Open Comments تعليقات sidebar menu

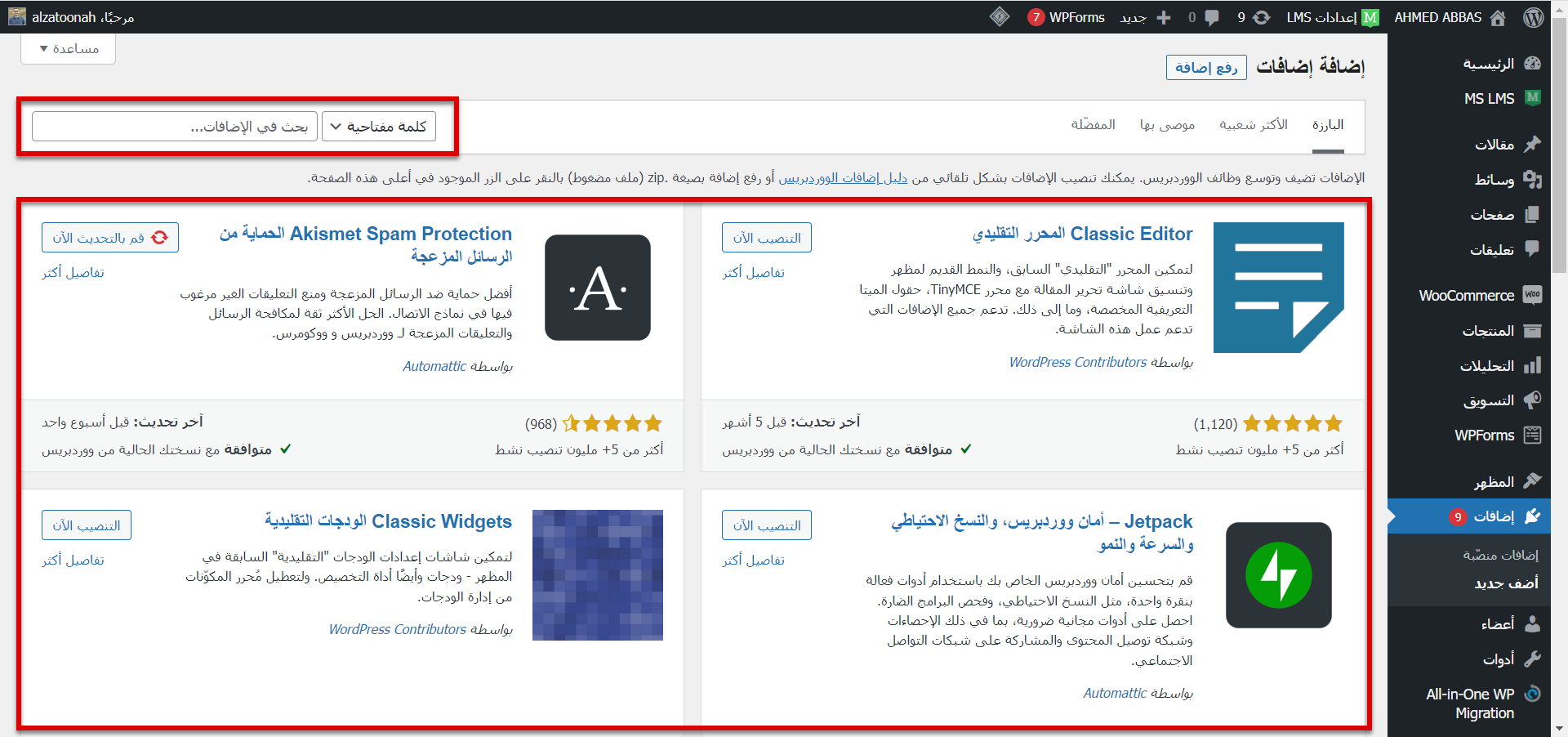click(1504, 250)
